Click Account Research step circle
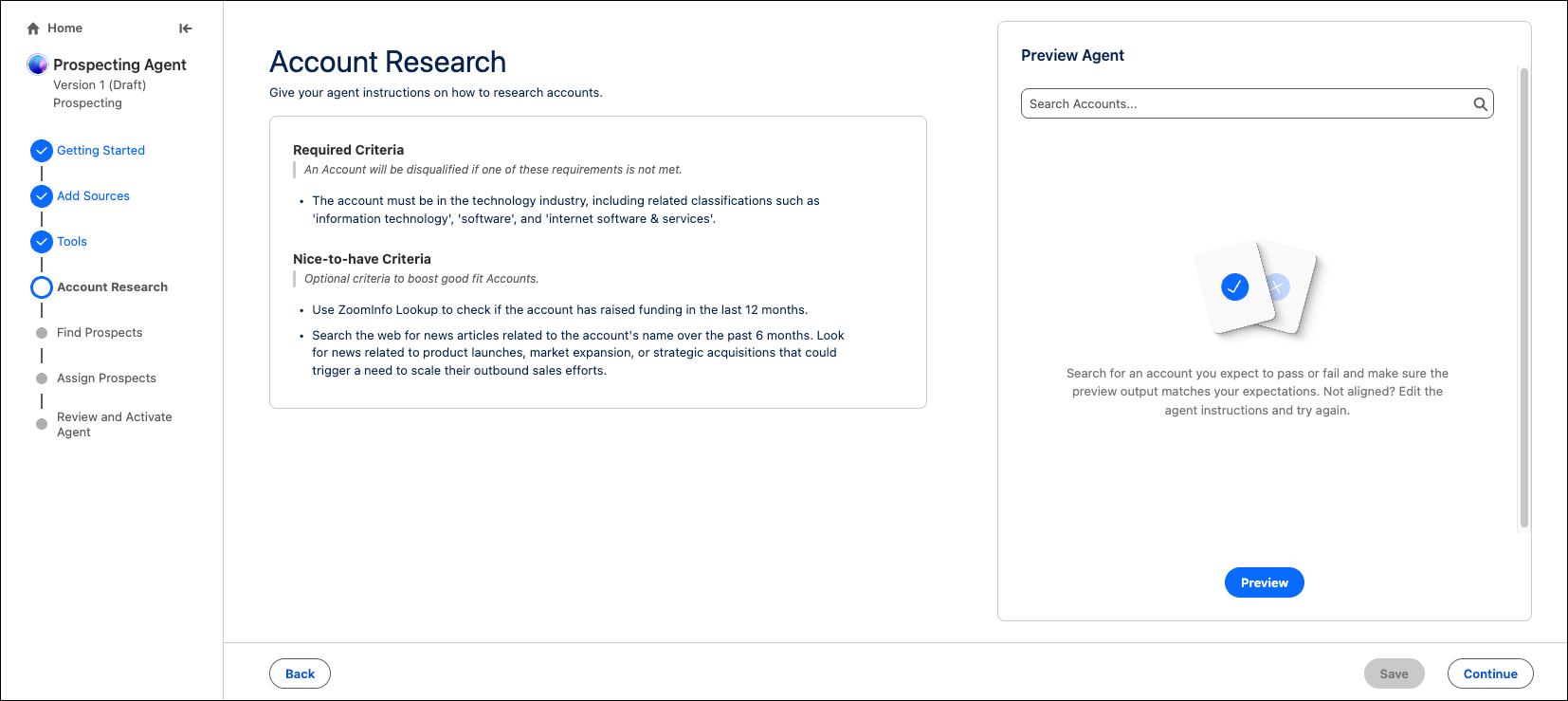This screenshot has width=1568, height=701. 42,287
